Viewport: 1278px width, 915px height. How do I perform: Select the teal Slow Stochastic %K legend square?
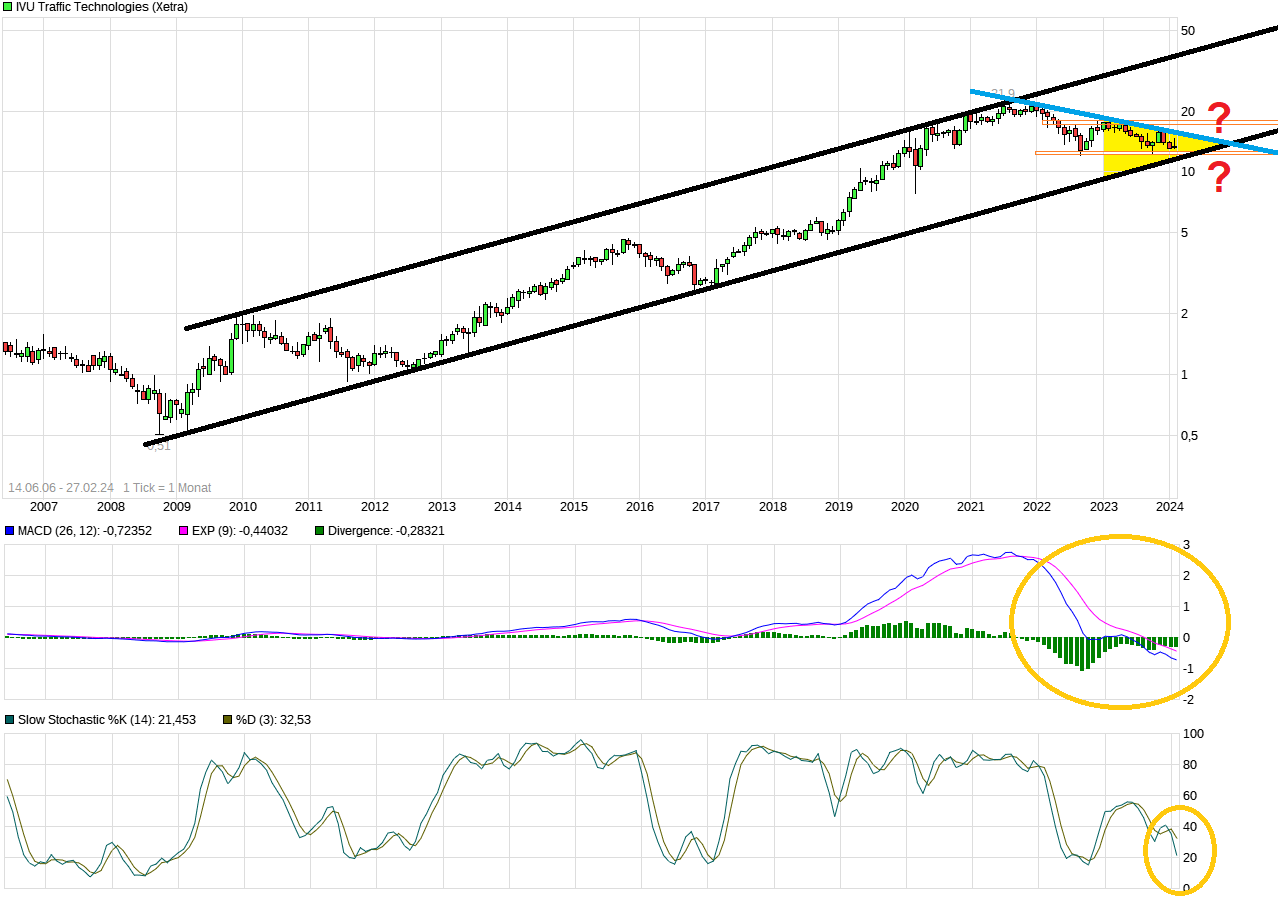10,719
